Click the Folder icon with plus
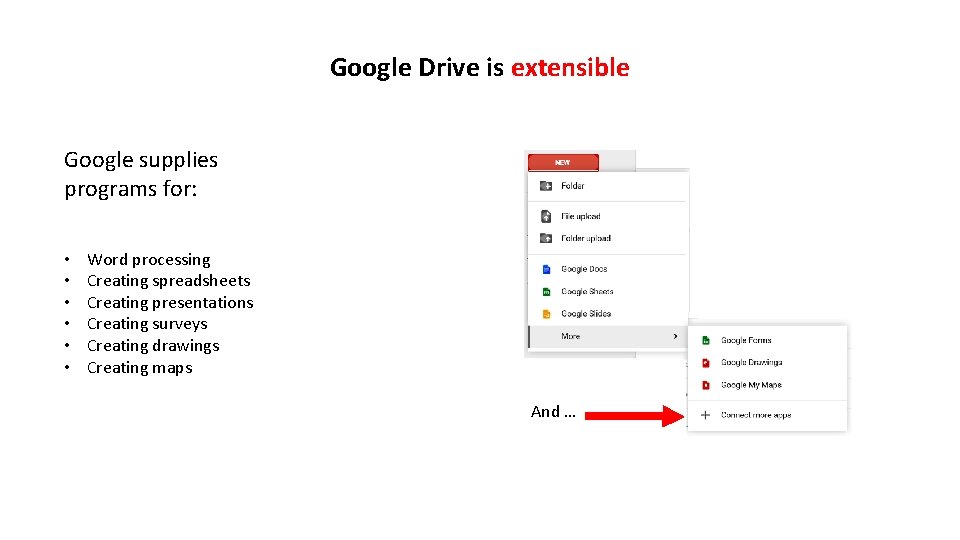Image resolution: width=960 pixels, height=540 pixels. (546, 186)
